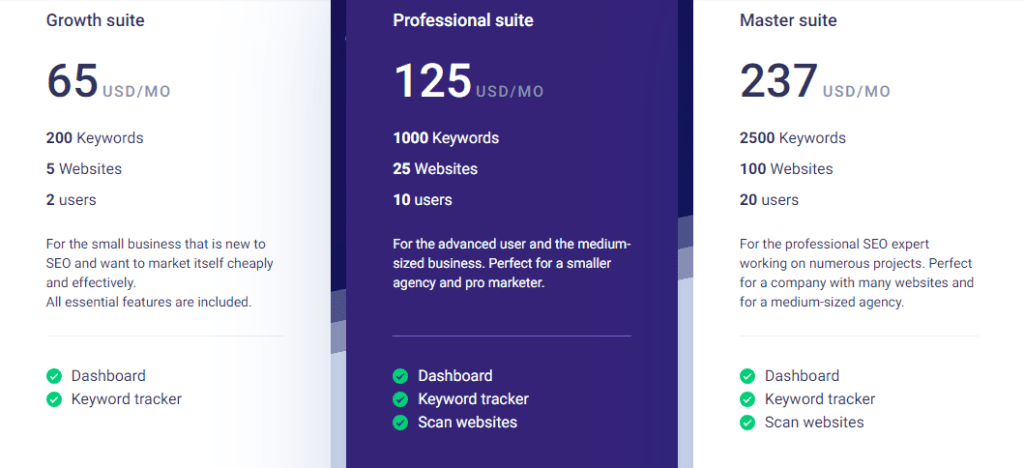Click the Scan websites label in Professional suite
The height and width of the screenshot is (468, 1024).
pos(467,422)
